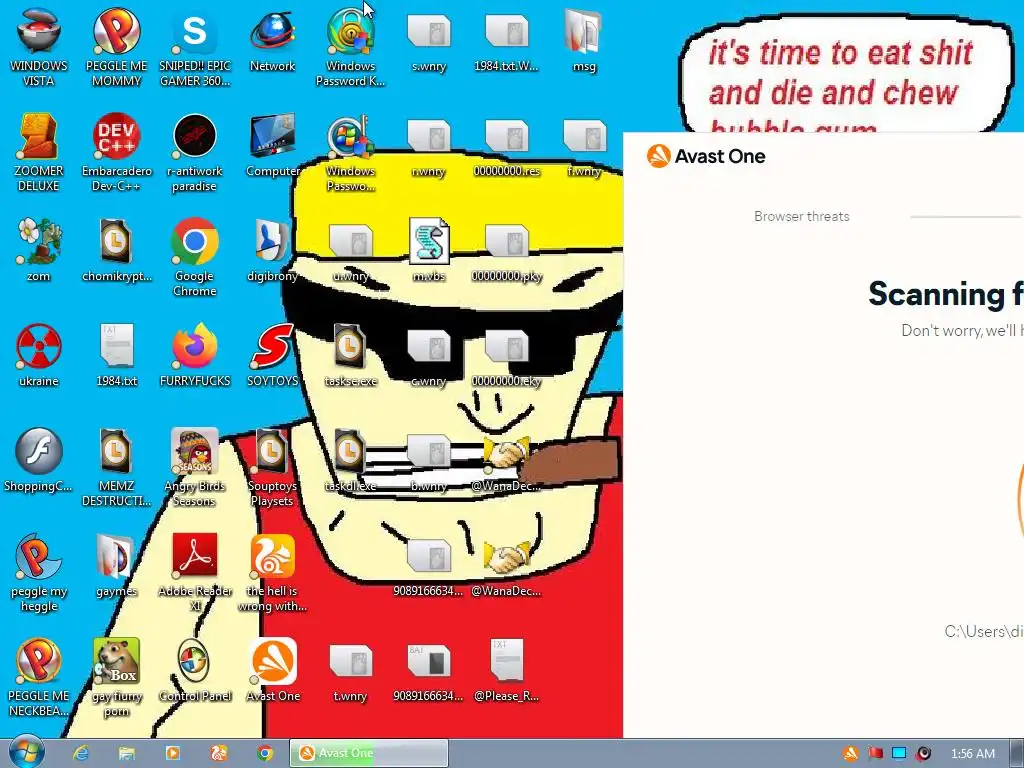Select the 00000000.res file
The width and height of the screenshot is (1024, 768).
coord(507,146)
